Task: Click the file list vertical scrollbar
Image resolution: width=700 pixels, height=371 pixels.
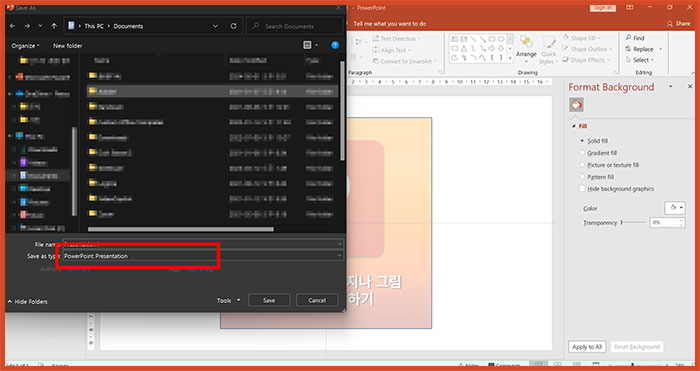Action: click(342, 110)
